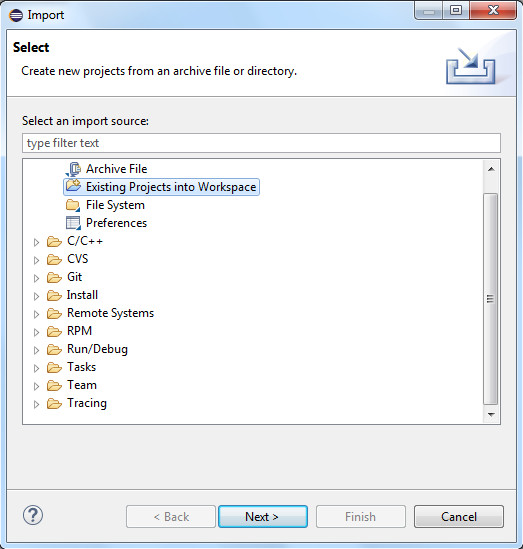Click the Tracing folder icon

54,404
